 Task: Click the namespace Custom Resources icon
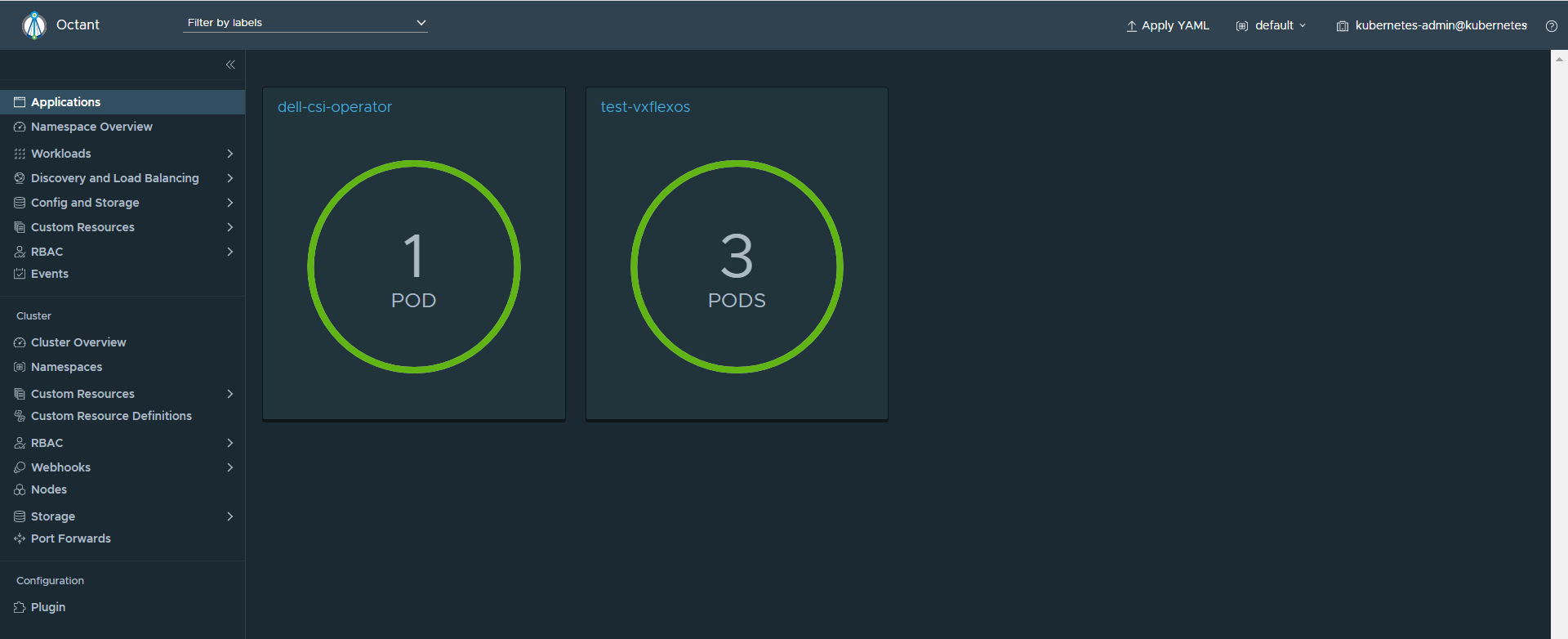tap(20, 227)
